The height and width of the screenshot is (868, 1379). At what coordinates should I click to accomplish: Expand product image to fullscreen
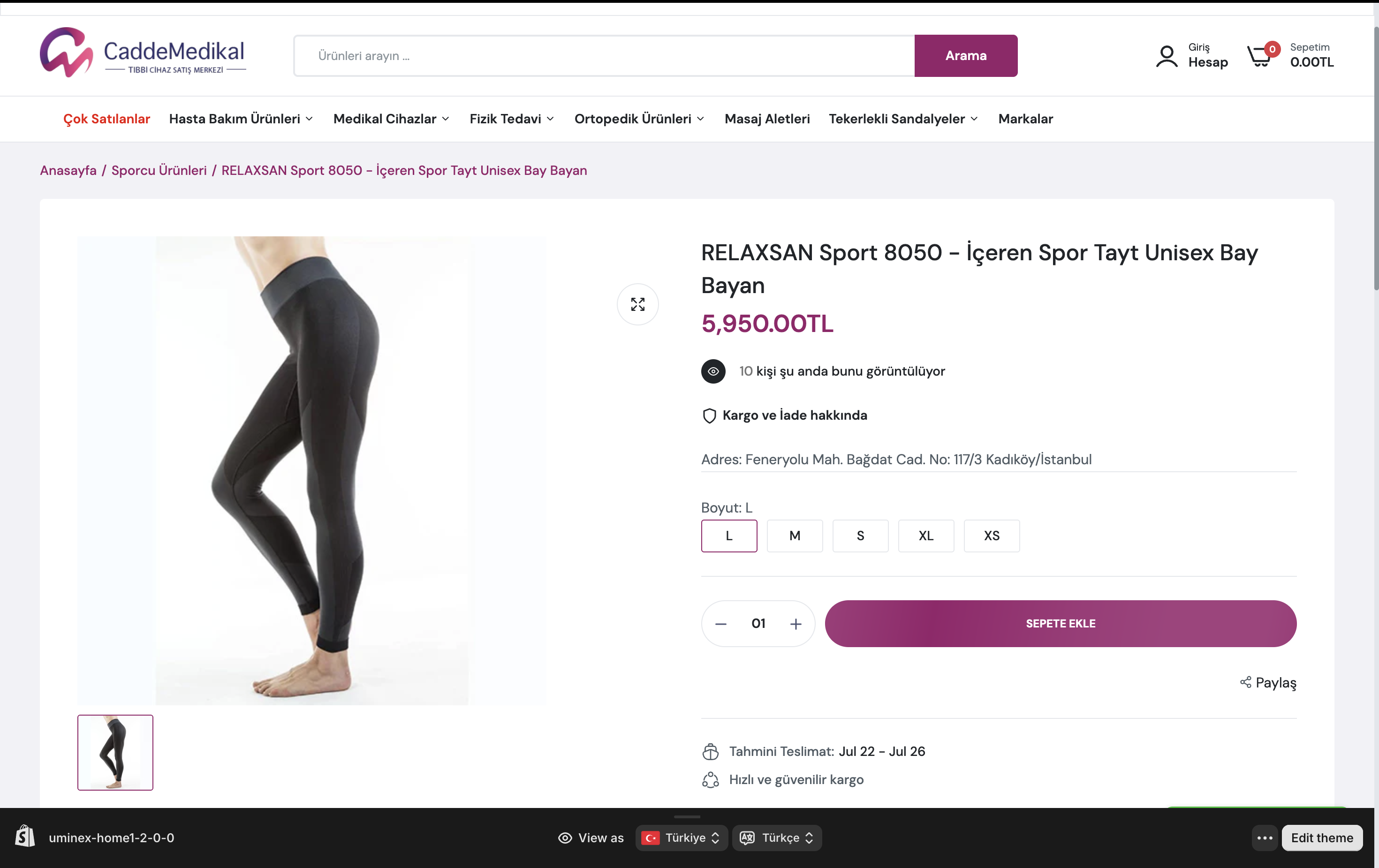point(637,304)
